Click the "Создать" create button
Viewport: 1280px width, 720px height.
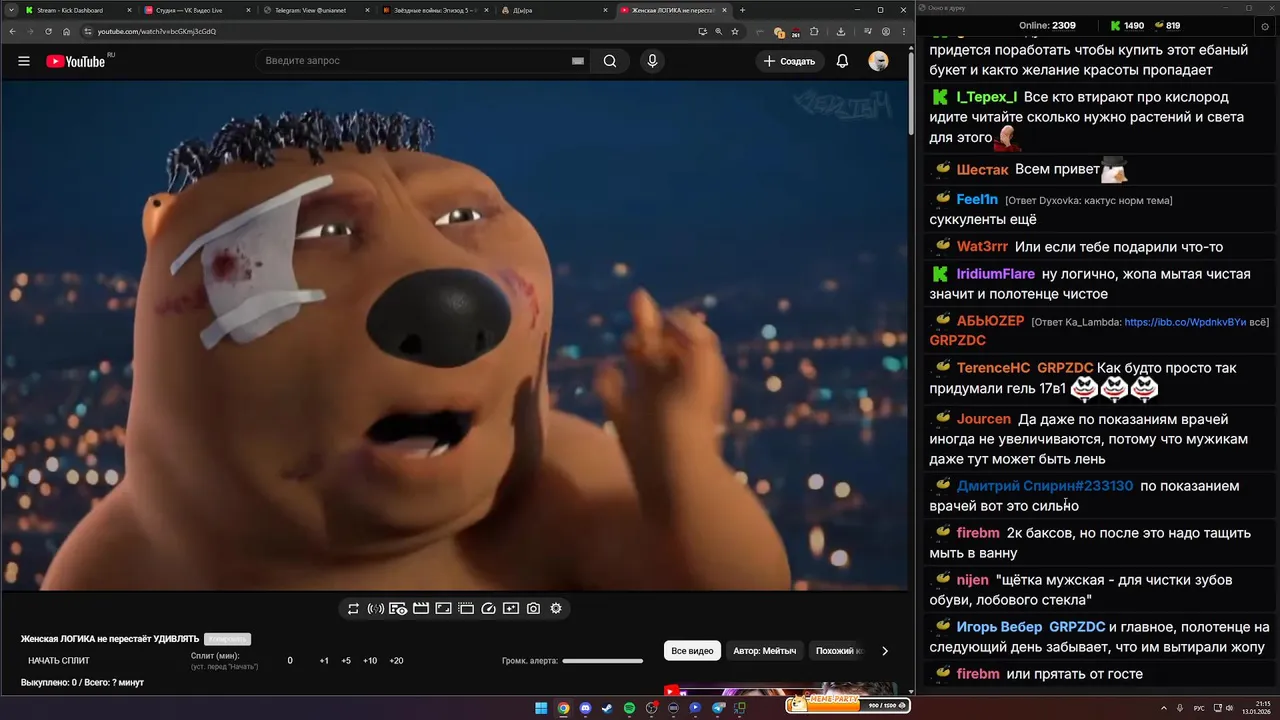tap(790, 61)
